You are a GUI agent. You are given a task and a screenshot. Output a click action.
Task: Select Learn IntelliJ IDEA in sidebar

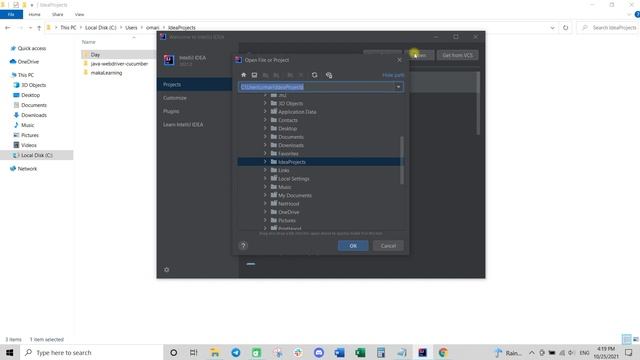click(x=183, y=124)
